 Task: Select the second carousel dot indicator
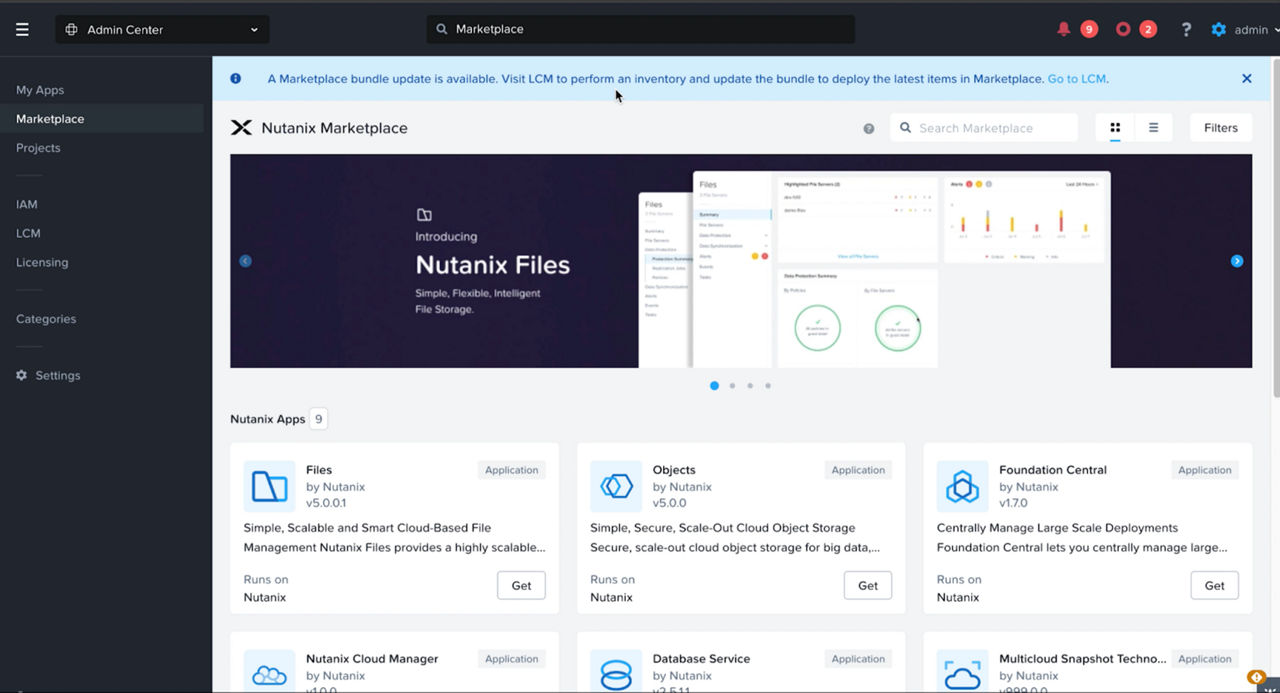732,385
